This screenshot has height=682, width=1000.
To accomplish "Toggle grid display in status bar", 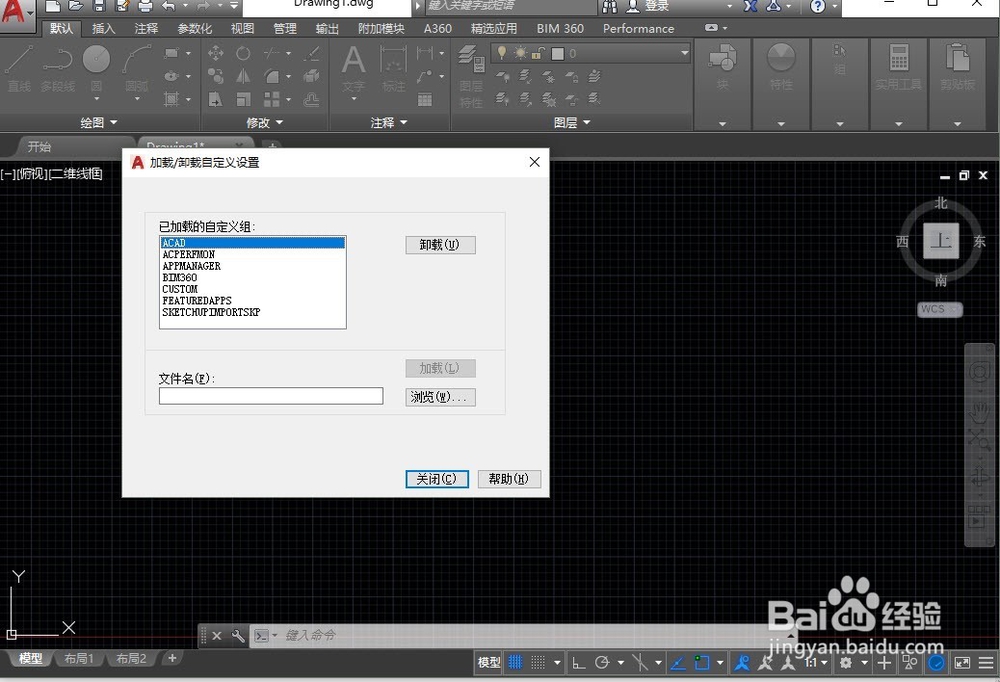I will pos(515,663).
